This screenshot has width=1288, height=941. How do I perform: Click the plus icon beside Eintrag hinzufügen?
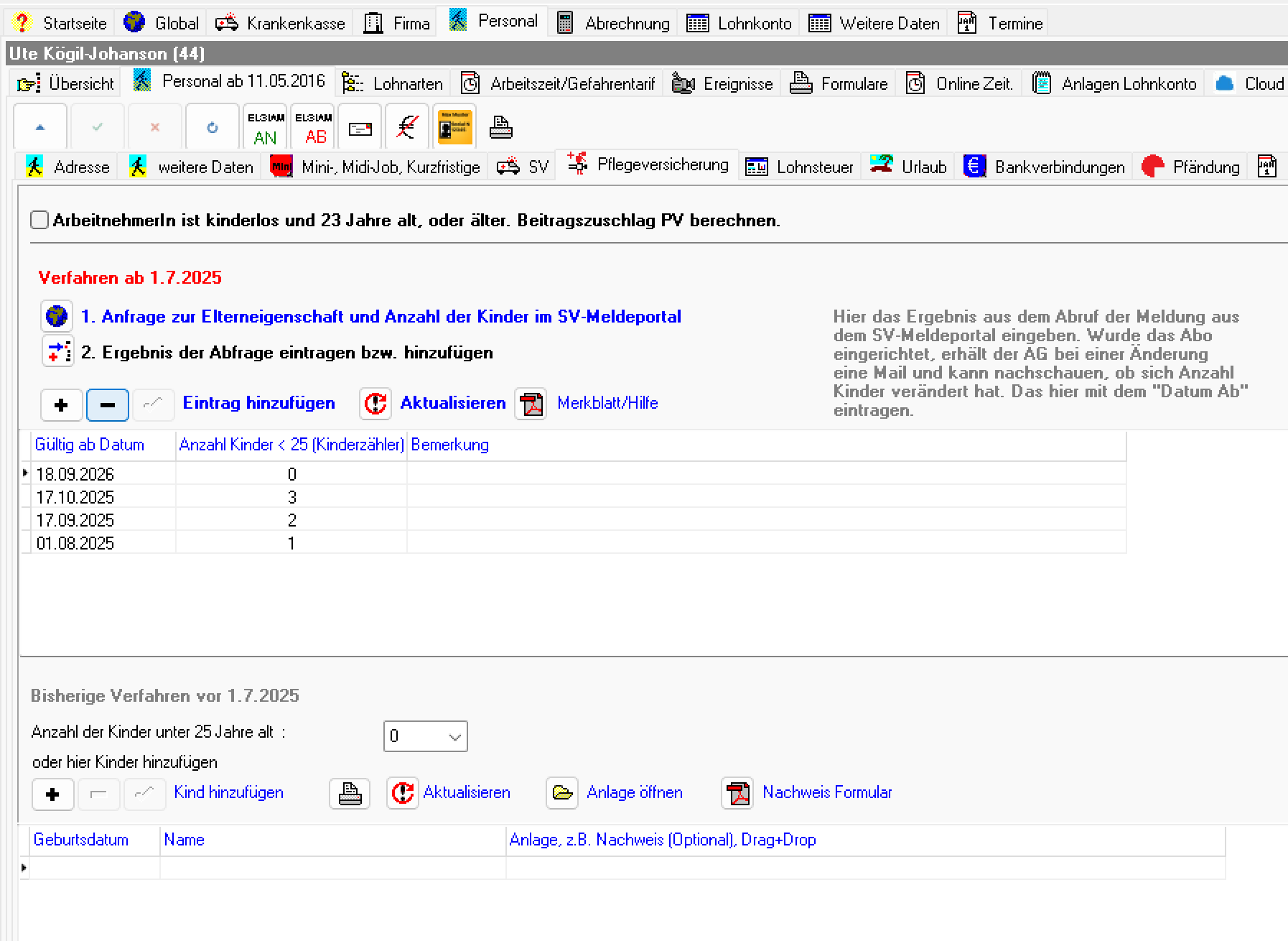click(61, 405)
